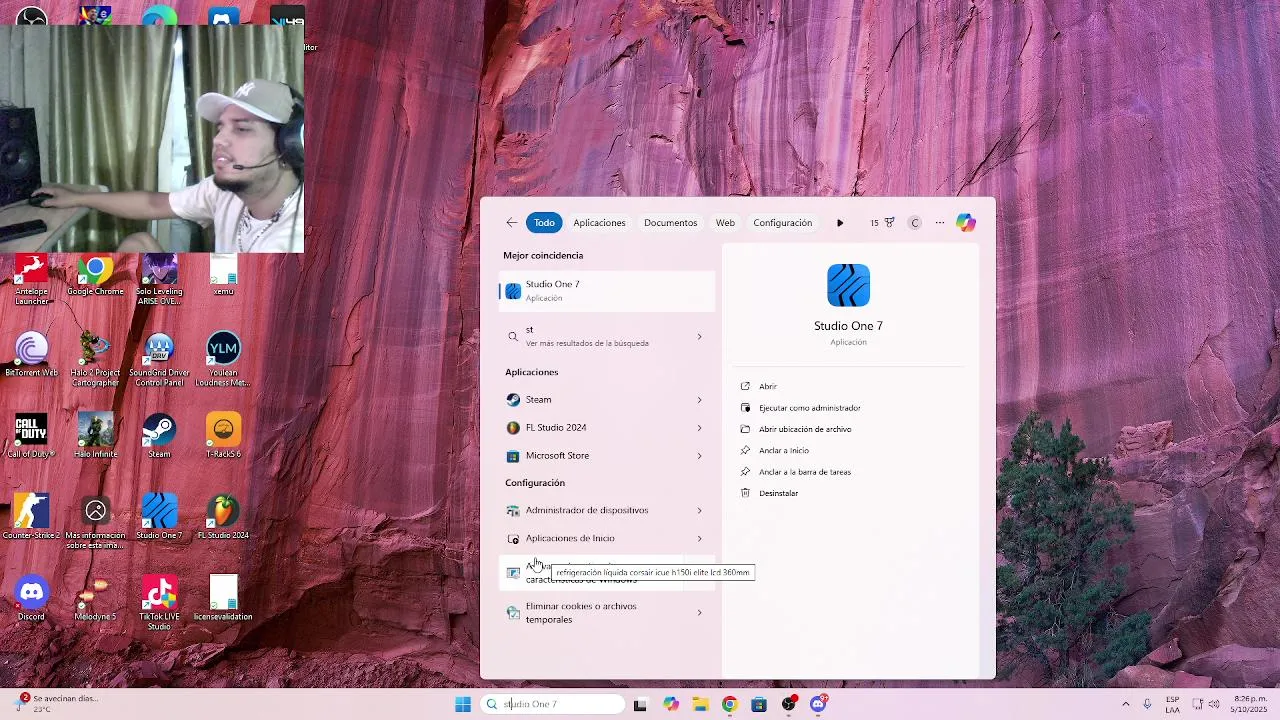Open licensevalidation desktop file
This screenshot has height=720, width=1280.
(x=223, y=599)
